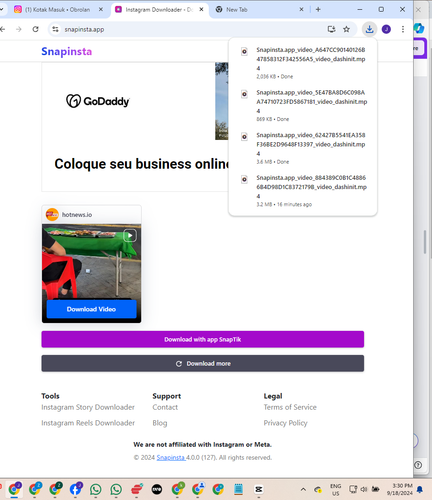Go back with the arrow button
This screenshot has width=432, height=500.
[3, 29]
